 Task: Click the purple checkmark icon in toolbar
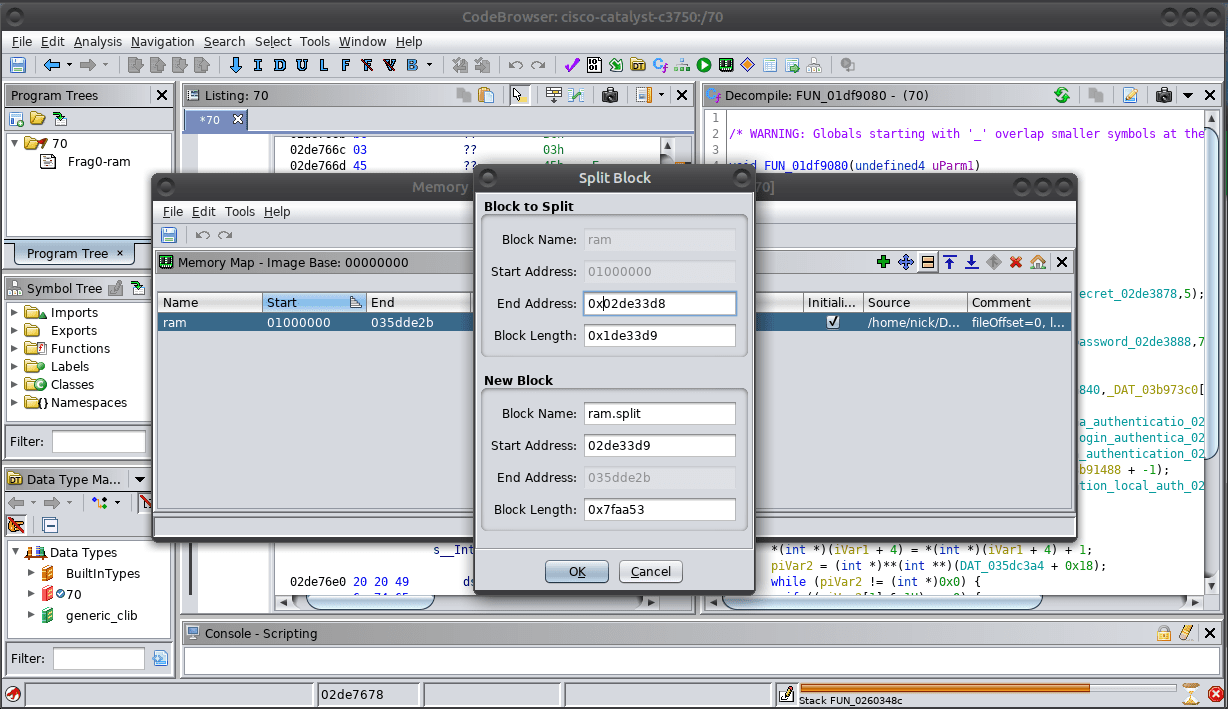coord(572,65)
